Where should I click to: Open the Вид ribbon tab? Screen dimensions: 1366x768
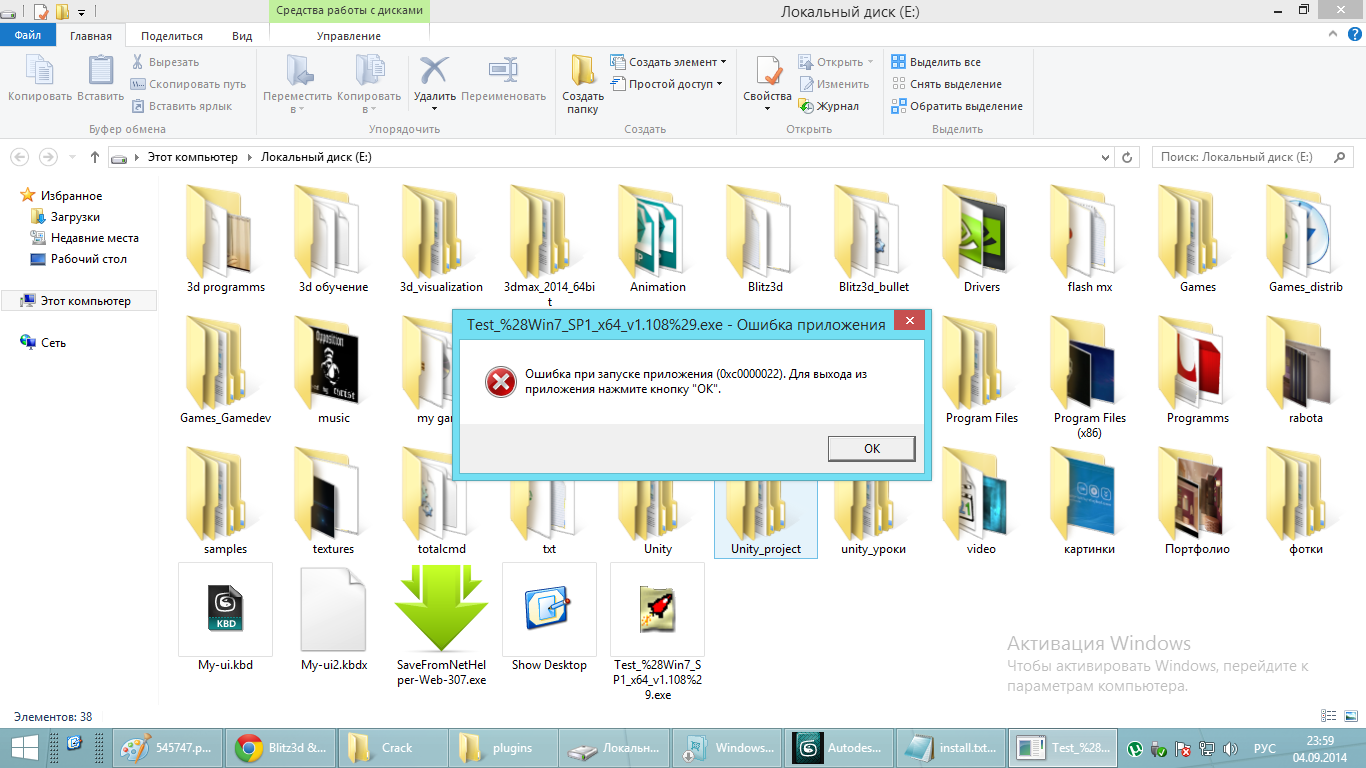tap(242, 36)
